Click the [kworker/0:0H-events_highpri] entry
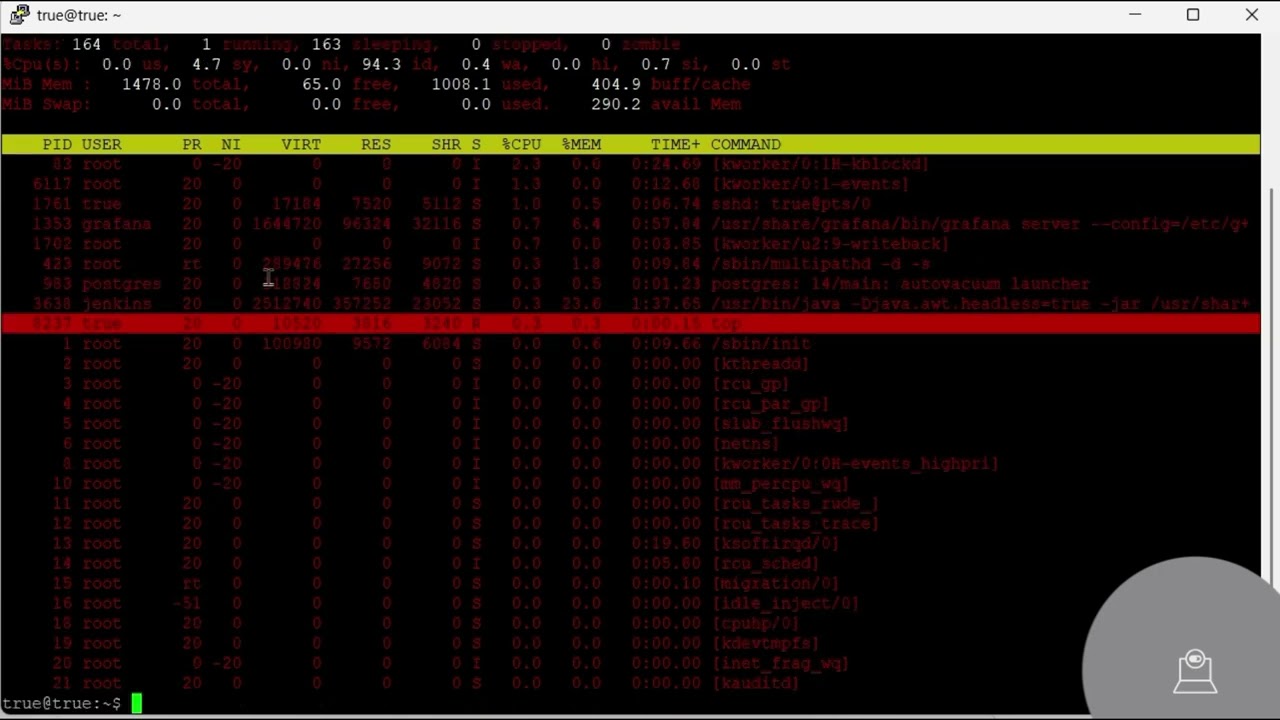 coord(855,464)
